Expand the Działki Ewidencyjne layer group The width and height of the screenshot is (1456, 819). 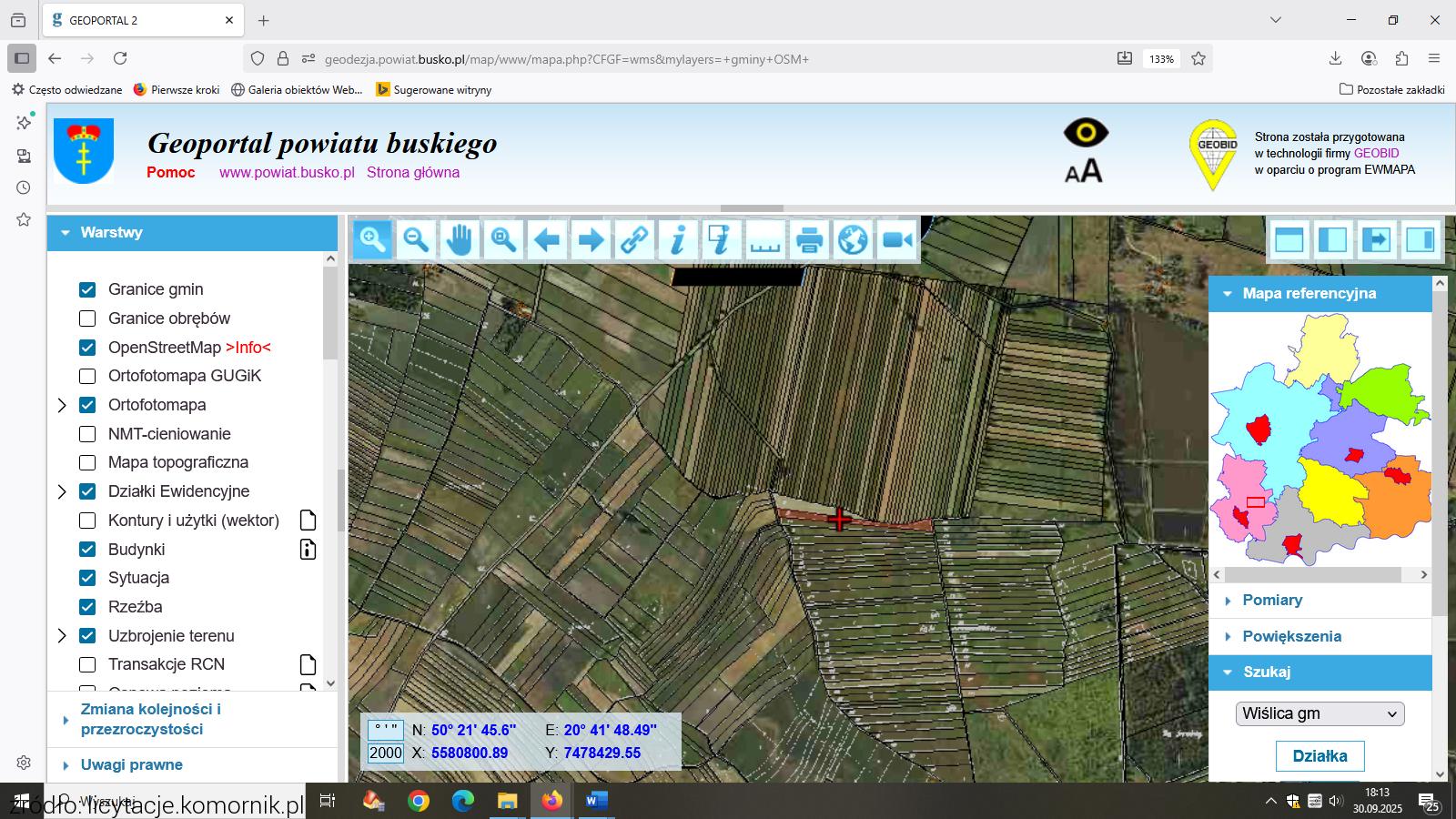[62, 491]
